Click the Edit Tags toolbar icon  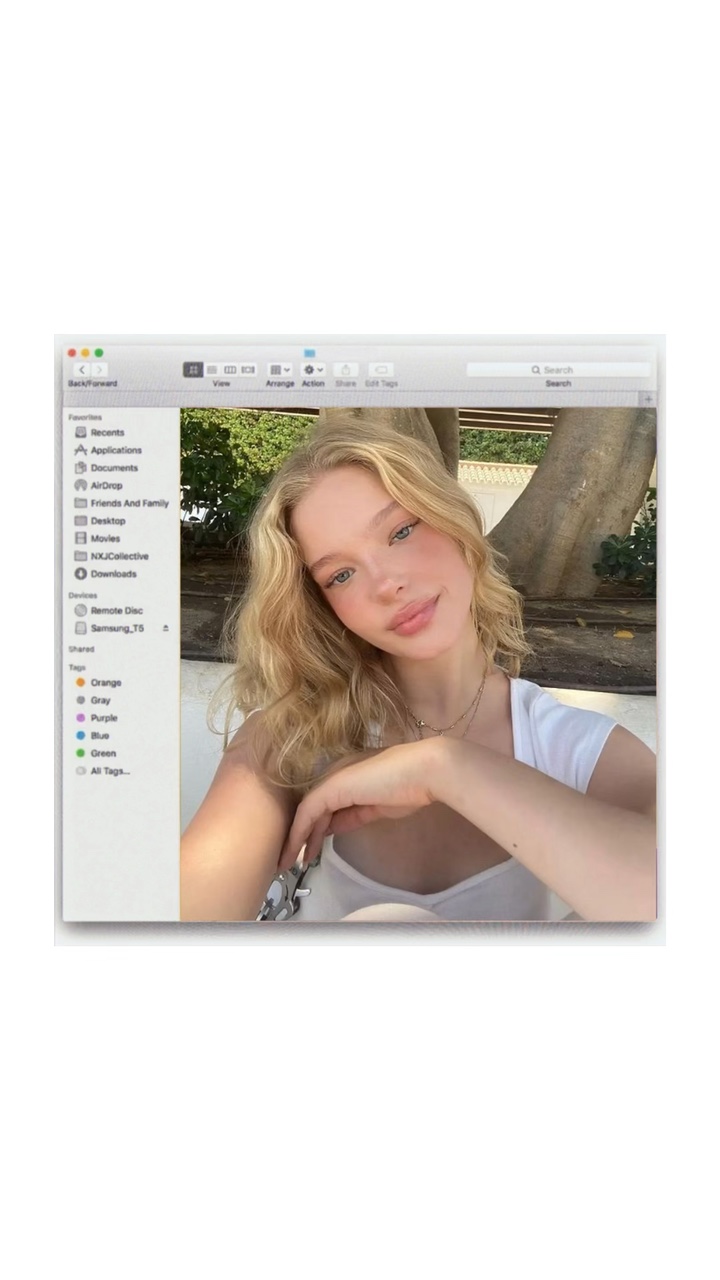pyautogui.click(x=380, y=370)
